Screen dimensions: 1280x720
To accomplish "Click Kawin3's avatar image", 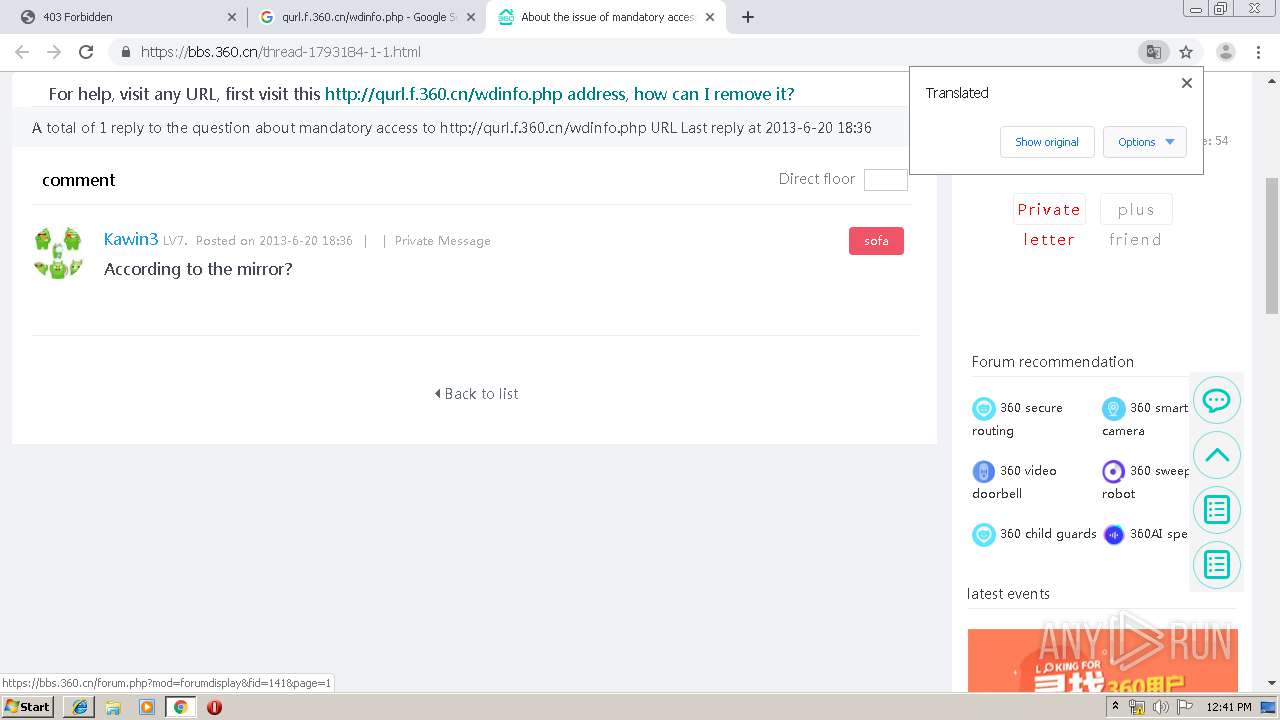I will click(58, 254).
